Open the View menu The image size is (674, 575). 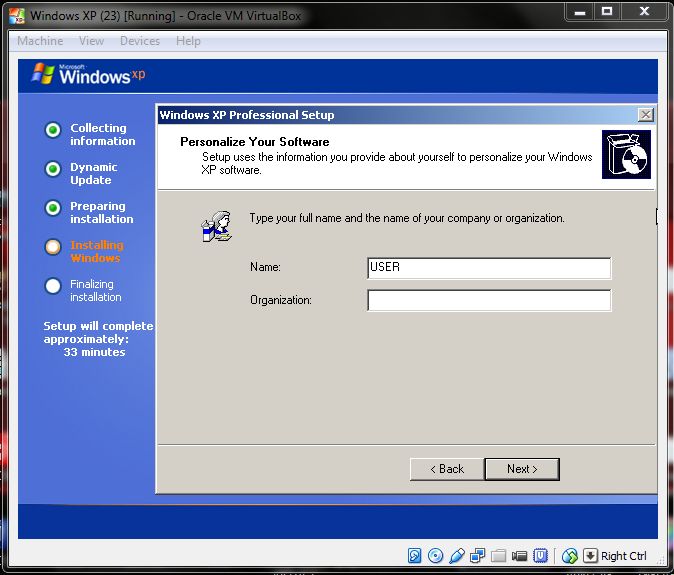point(91,41)
